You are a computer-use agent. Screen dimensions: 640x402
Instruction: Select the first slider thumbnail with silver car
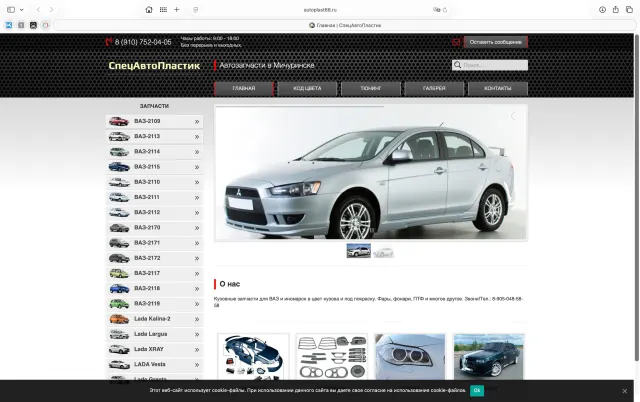(358, 251)
